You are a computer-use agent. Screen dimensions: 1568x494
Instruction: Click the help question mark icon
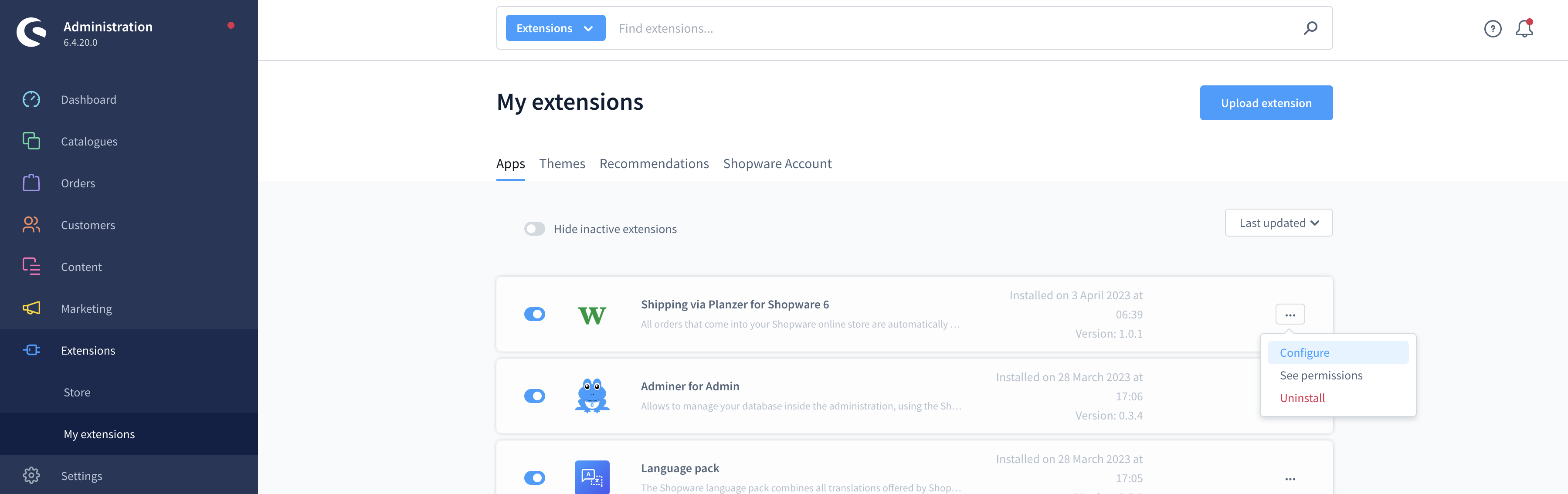1493,28
